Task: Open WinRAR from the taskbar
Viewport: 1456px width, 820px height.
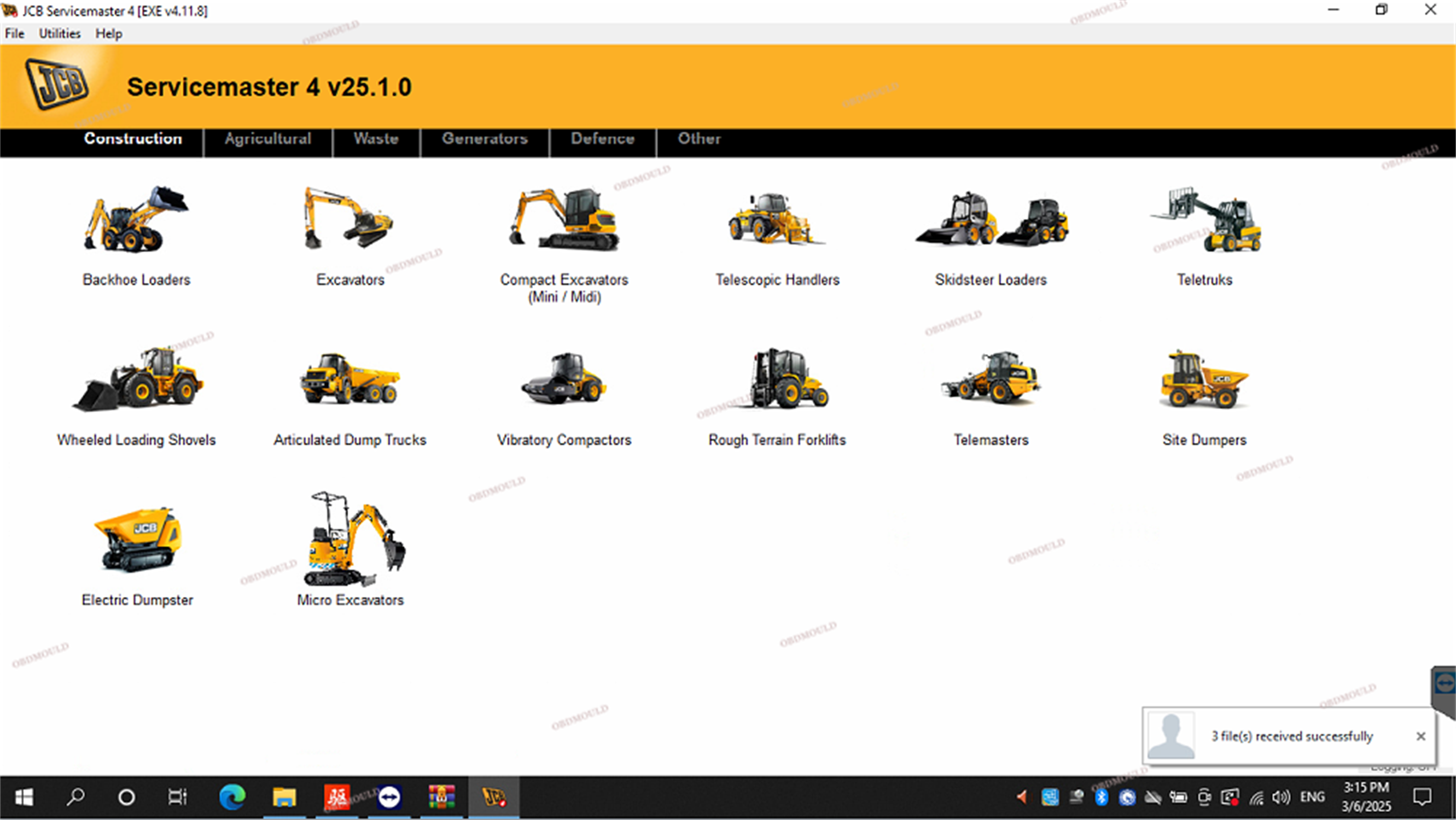Action: pyautogui.click(x=441, y=798)
